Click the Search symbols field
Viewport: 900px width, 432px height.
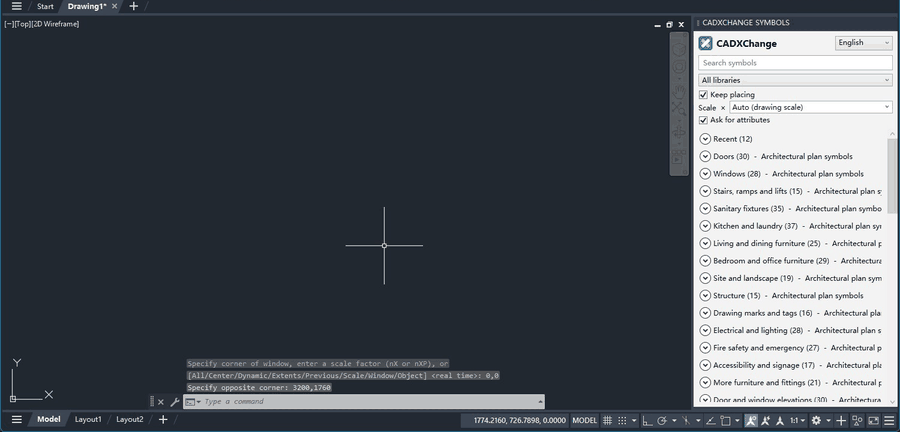click(796, 63)
